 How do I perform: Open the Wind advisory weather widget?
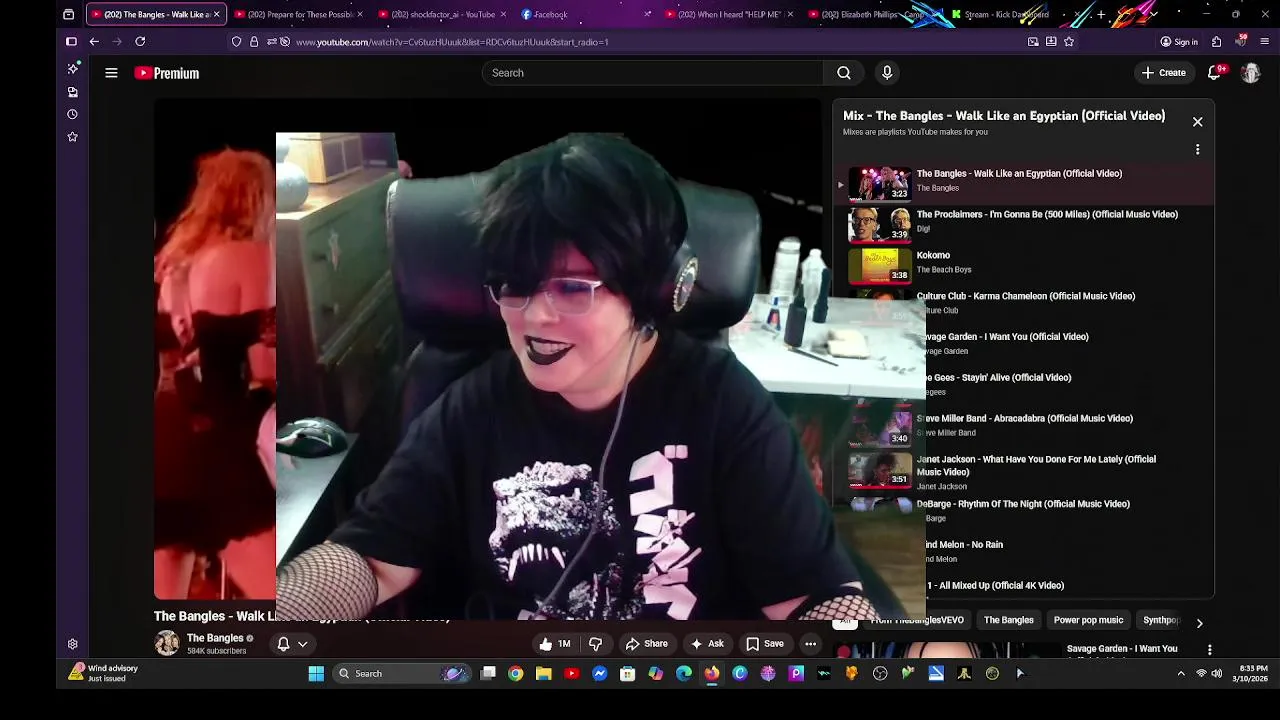coord(103,673)
